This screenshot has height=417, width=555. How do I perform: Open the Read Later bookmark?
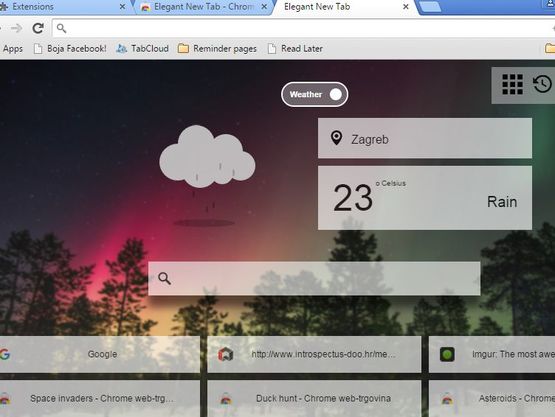295,49
